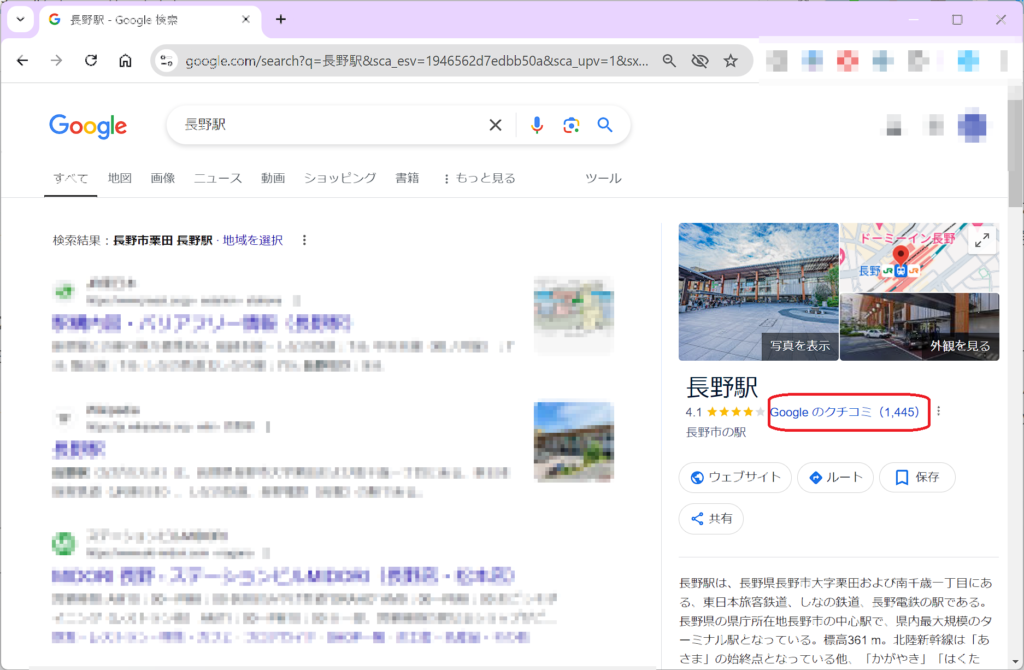Switch to the ショッピング tab
This screenshot has width=1024, height=670.
(x=340, y=178)
